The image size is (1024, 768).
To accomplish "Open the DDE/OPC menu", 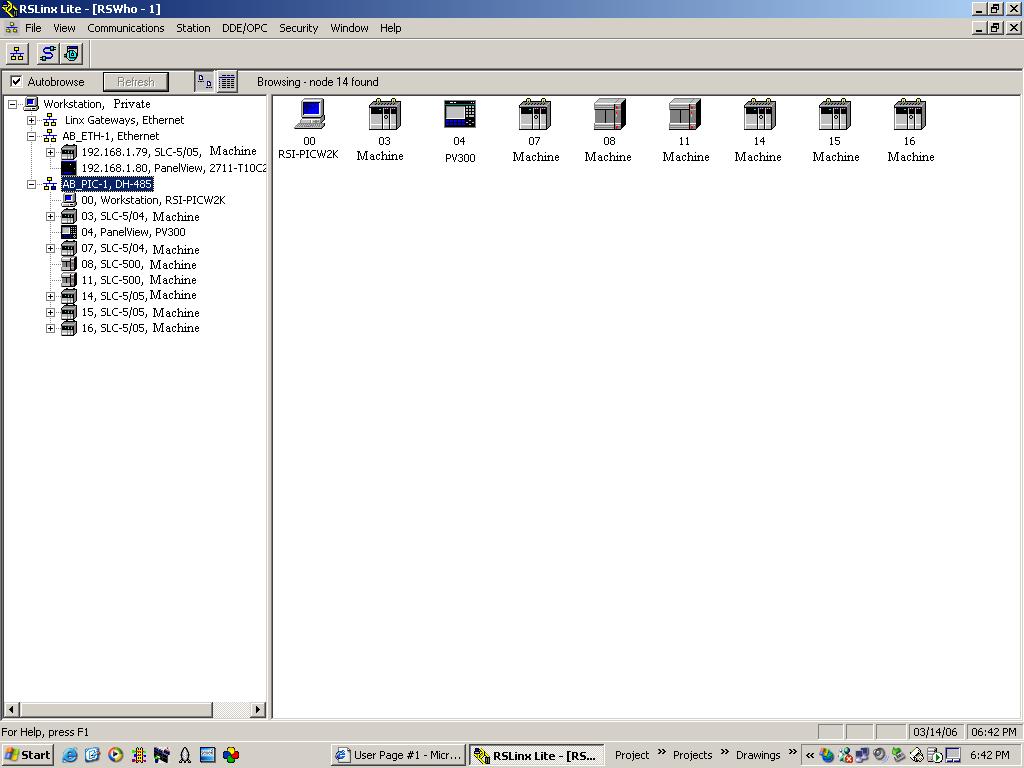I will [244, 28].
